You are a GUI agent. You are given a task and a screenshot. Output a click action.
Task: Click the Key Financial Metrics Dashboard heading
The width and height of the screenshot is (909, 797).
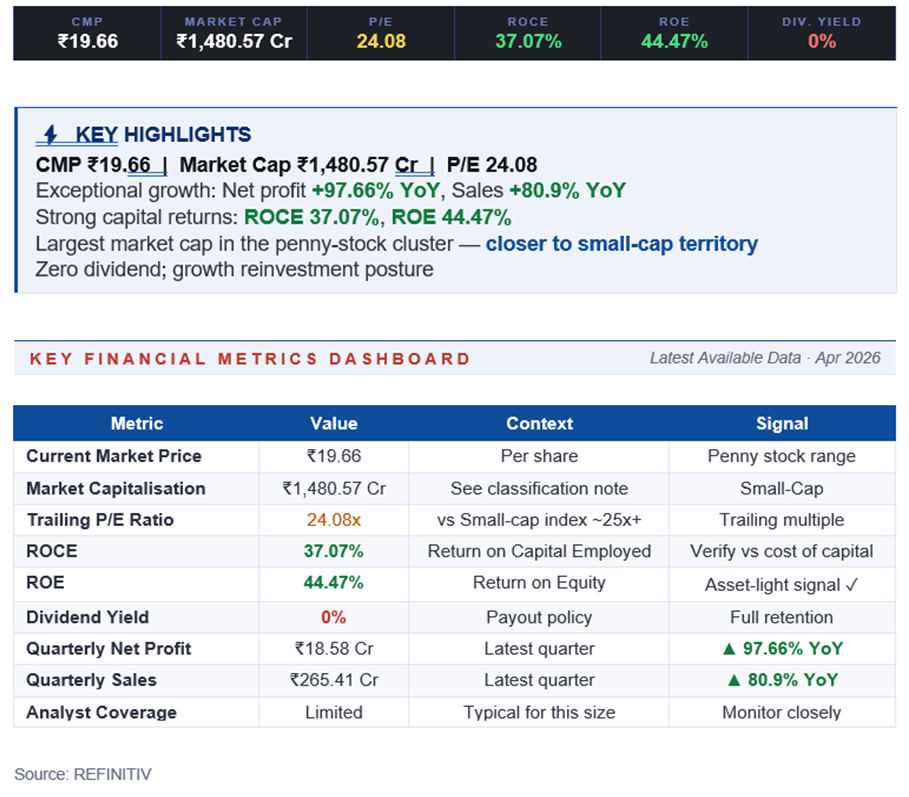click(x=250, y=359)
